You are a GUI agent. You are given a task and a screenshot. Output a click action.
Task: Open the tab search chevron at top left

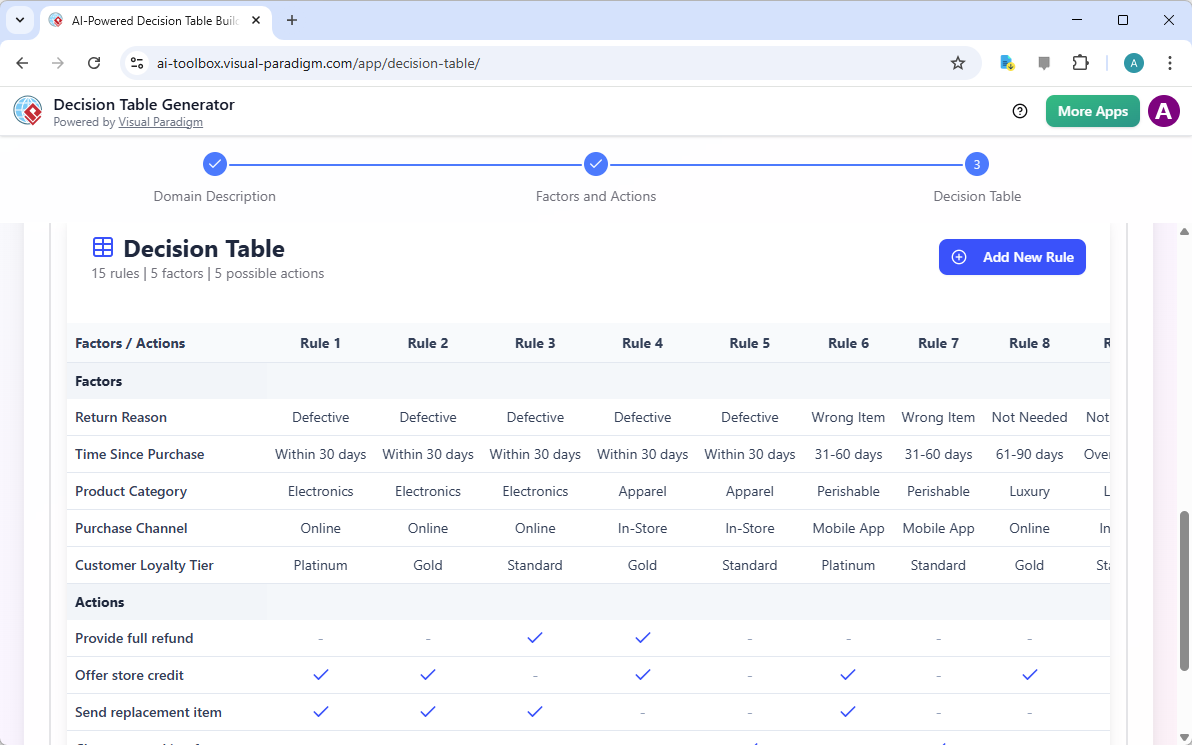20,20
